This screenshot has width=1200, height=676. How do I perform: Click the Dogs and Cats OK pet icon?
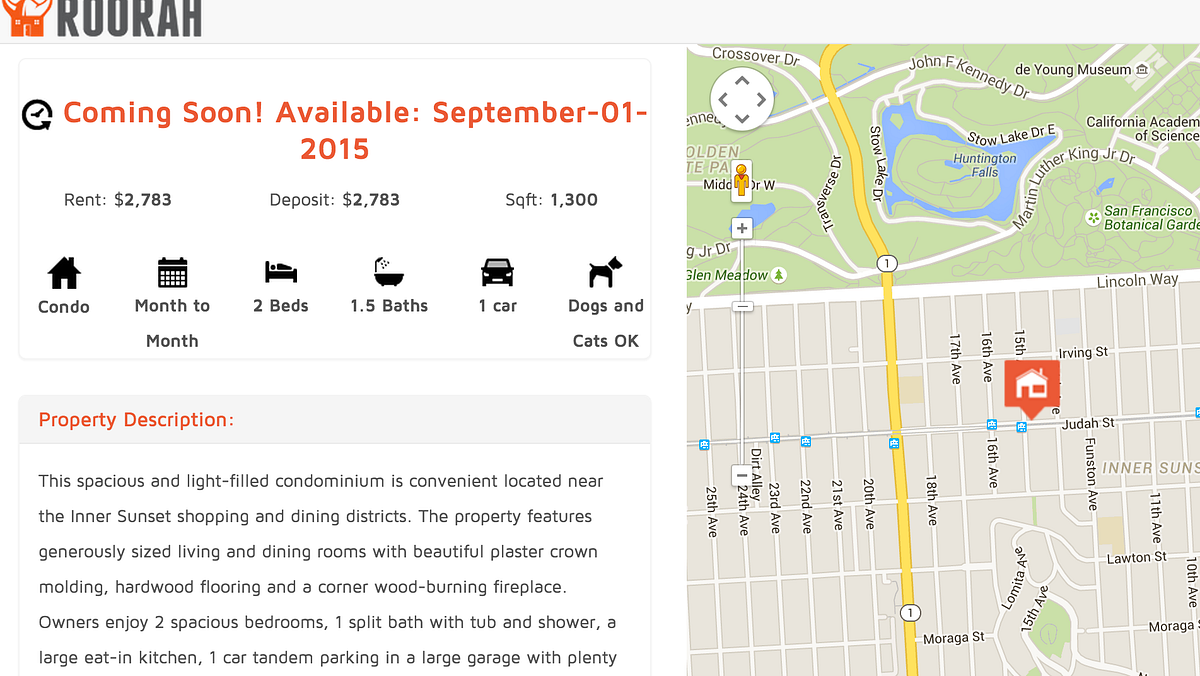(x=605, y=272)
